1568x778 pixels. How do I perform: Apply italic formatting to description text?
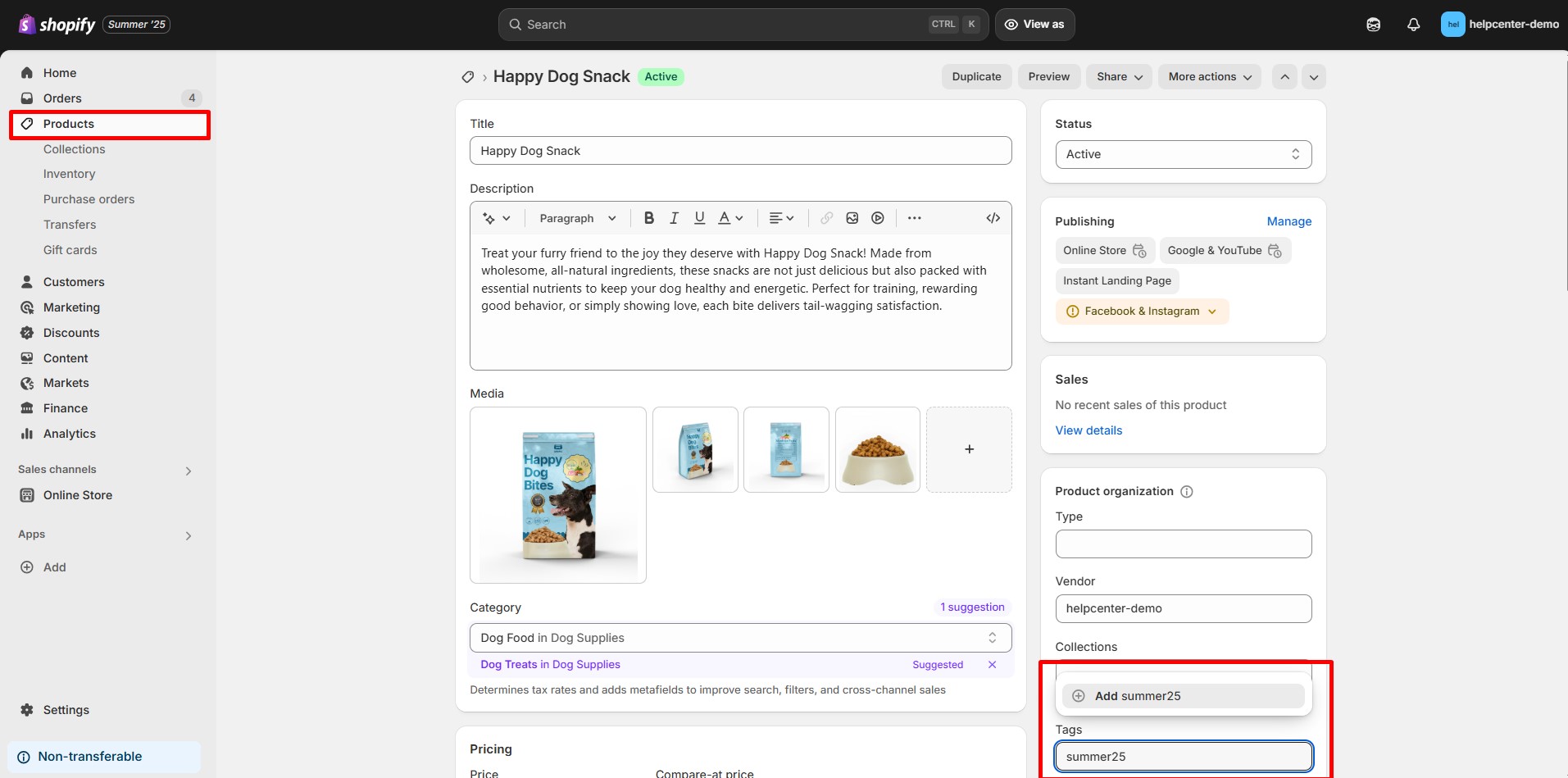click(674, 218)
